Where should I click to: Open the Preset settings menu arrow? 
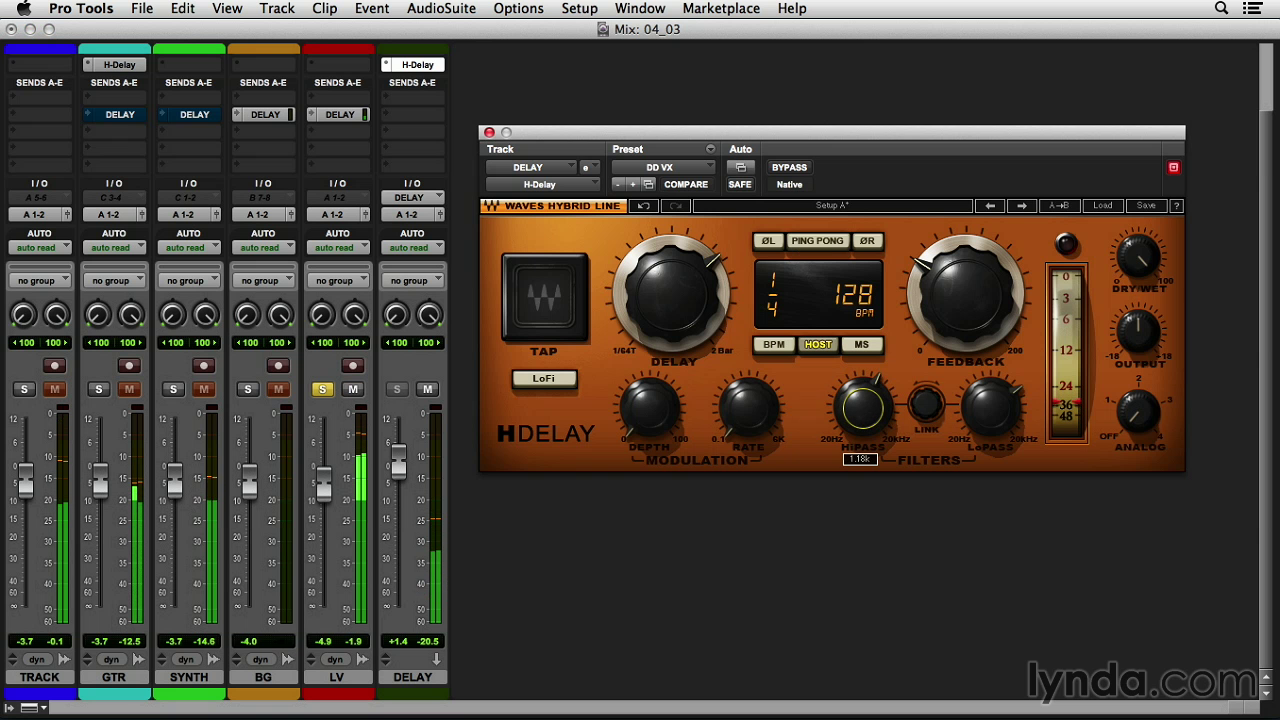710,150
